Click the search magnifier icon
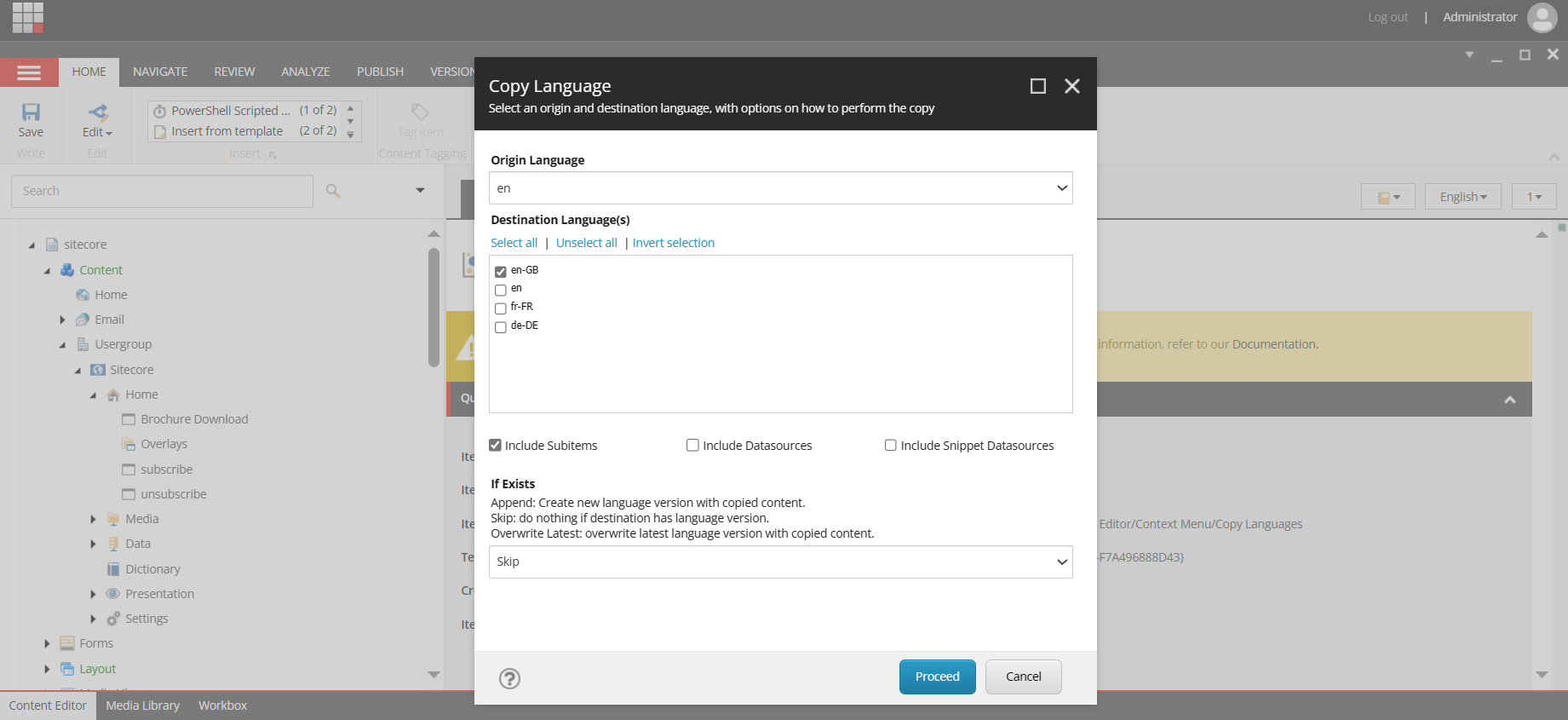 (333, 191)
